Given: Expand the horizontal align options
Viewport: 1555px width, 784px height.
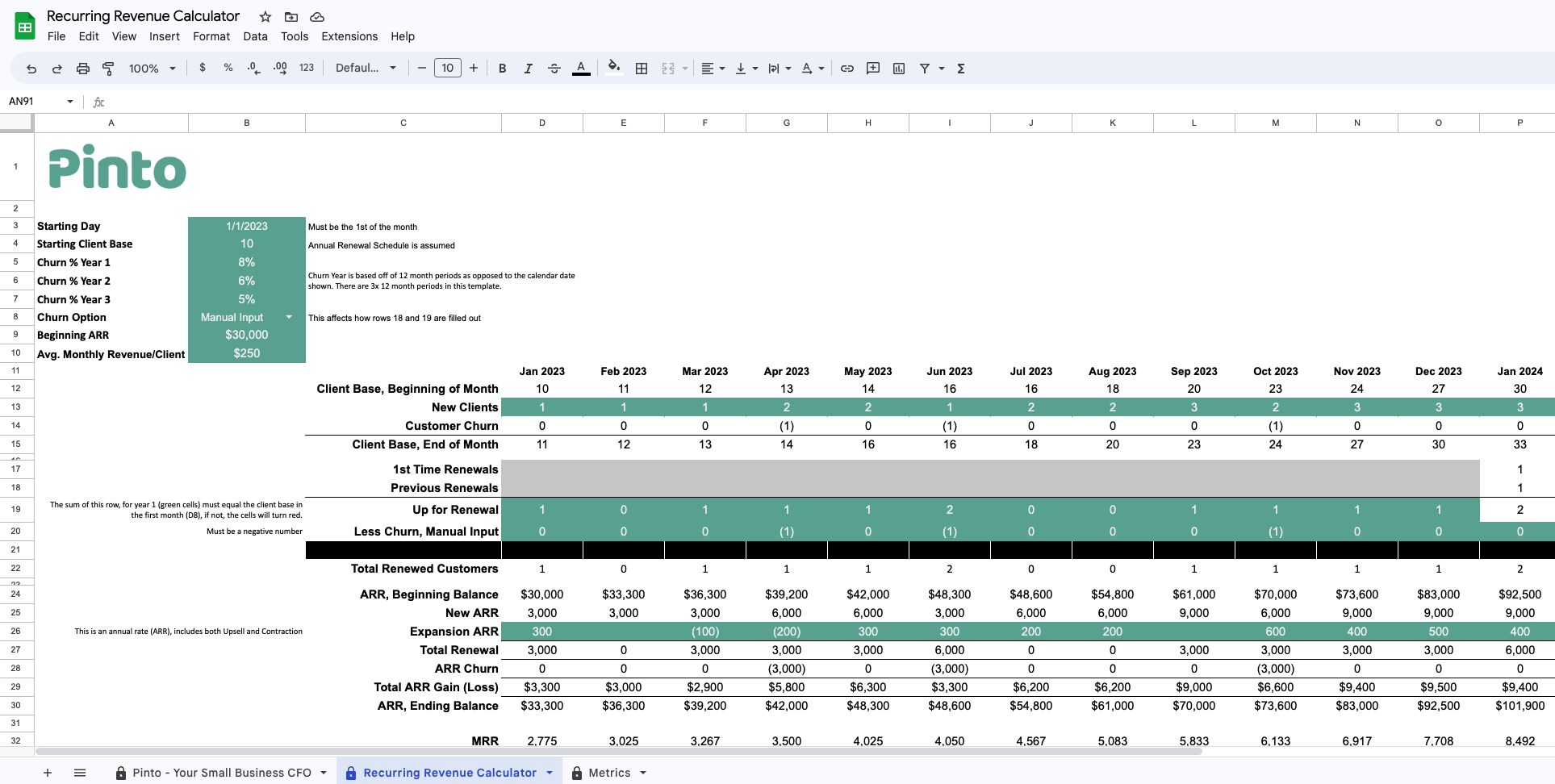Looking at the screenshot, I should 721,69.
